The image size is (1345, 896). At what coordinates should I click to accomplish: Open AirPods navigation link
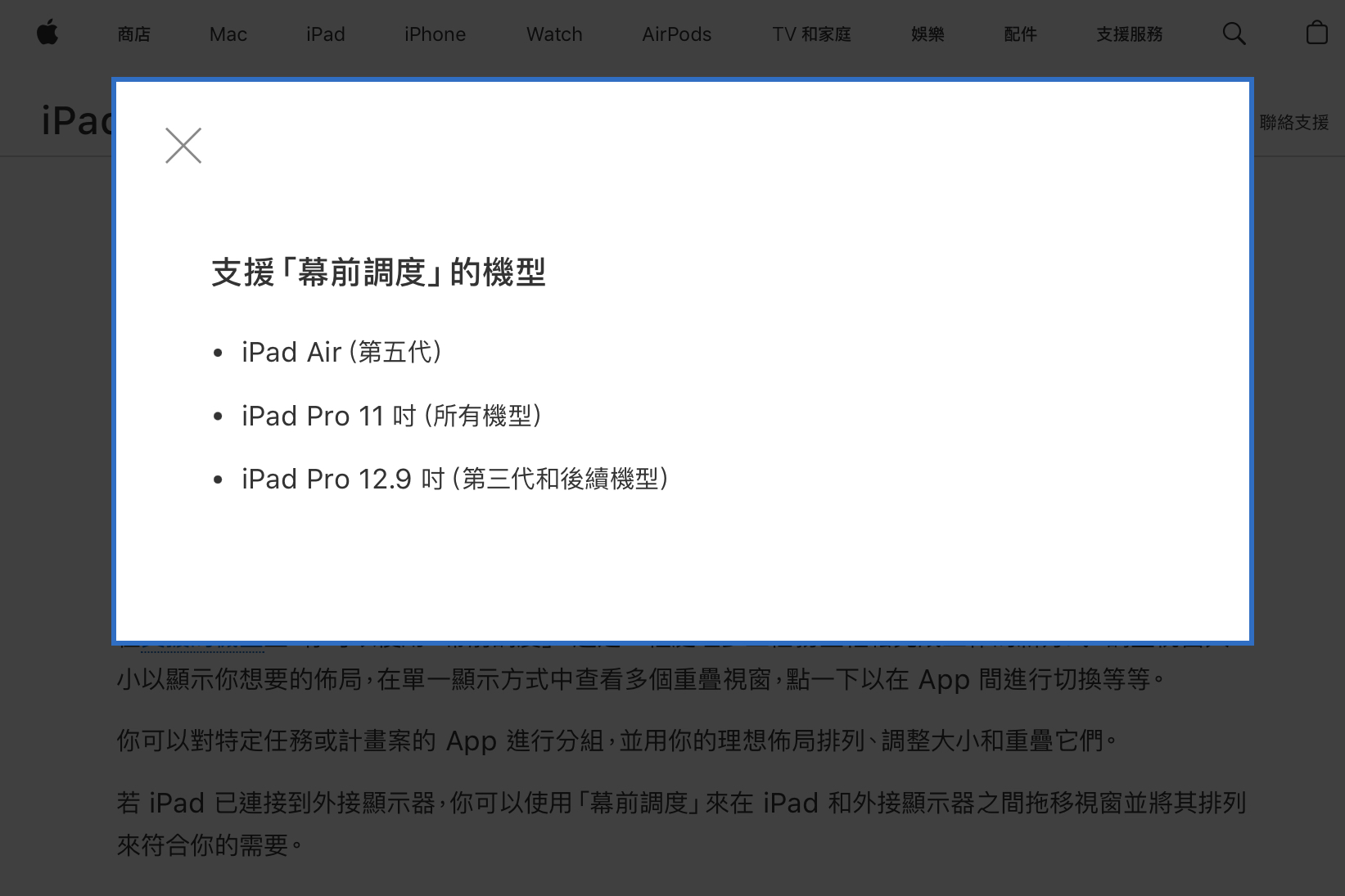click(677, 34)
